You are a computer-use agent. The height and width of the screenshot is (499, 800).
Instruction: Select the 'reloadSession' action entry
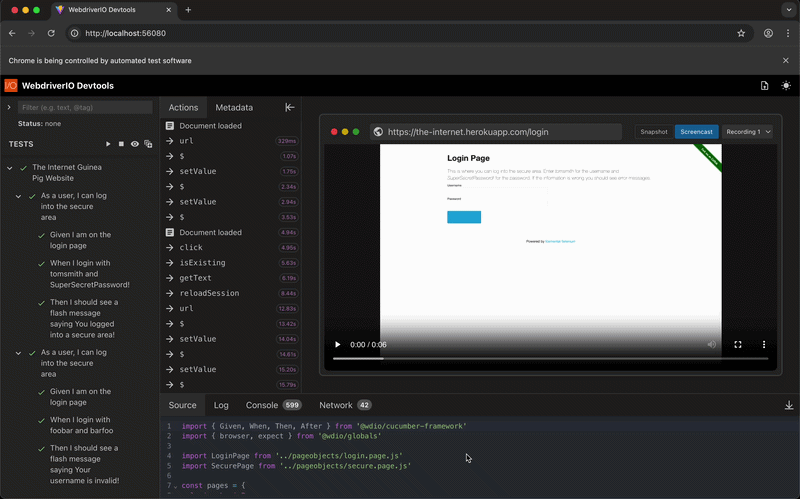231,293
